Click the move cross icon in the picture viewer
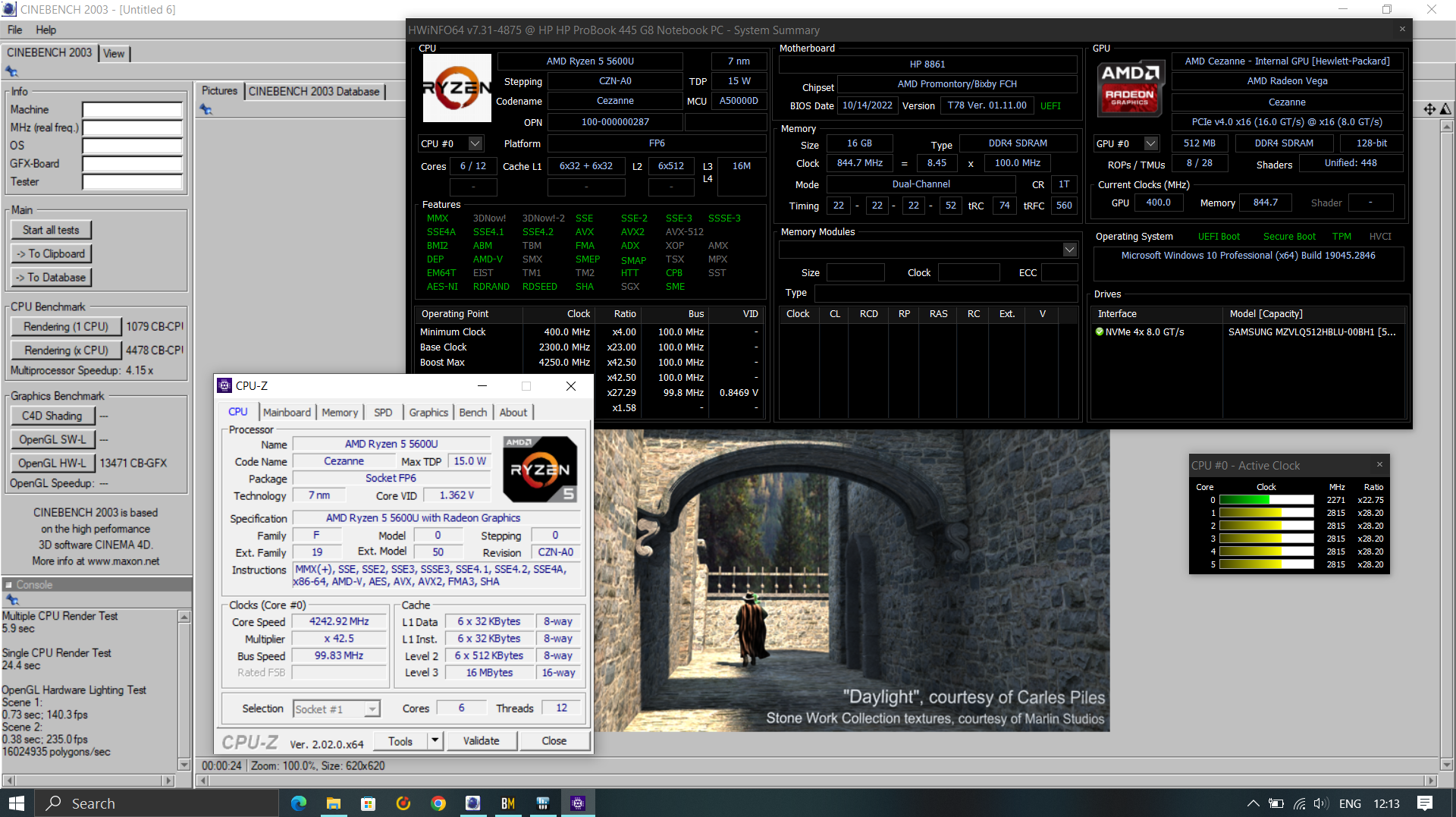Viewport: 1456px width, 817px height. click(x=1429, y=109)
